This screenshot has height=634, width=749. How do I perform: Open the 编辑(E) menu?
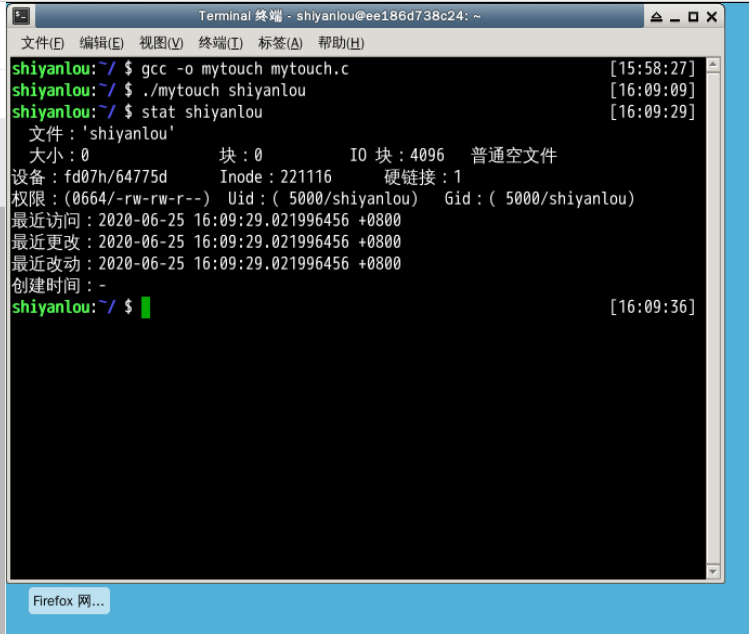click(101, 43)
